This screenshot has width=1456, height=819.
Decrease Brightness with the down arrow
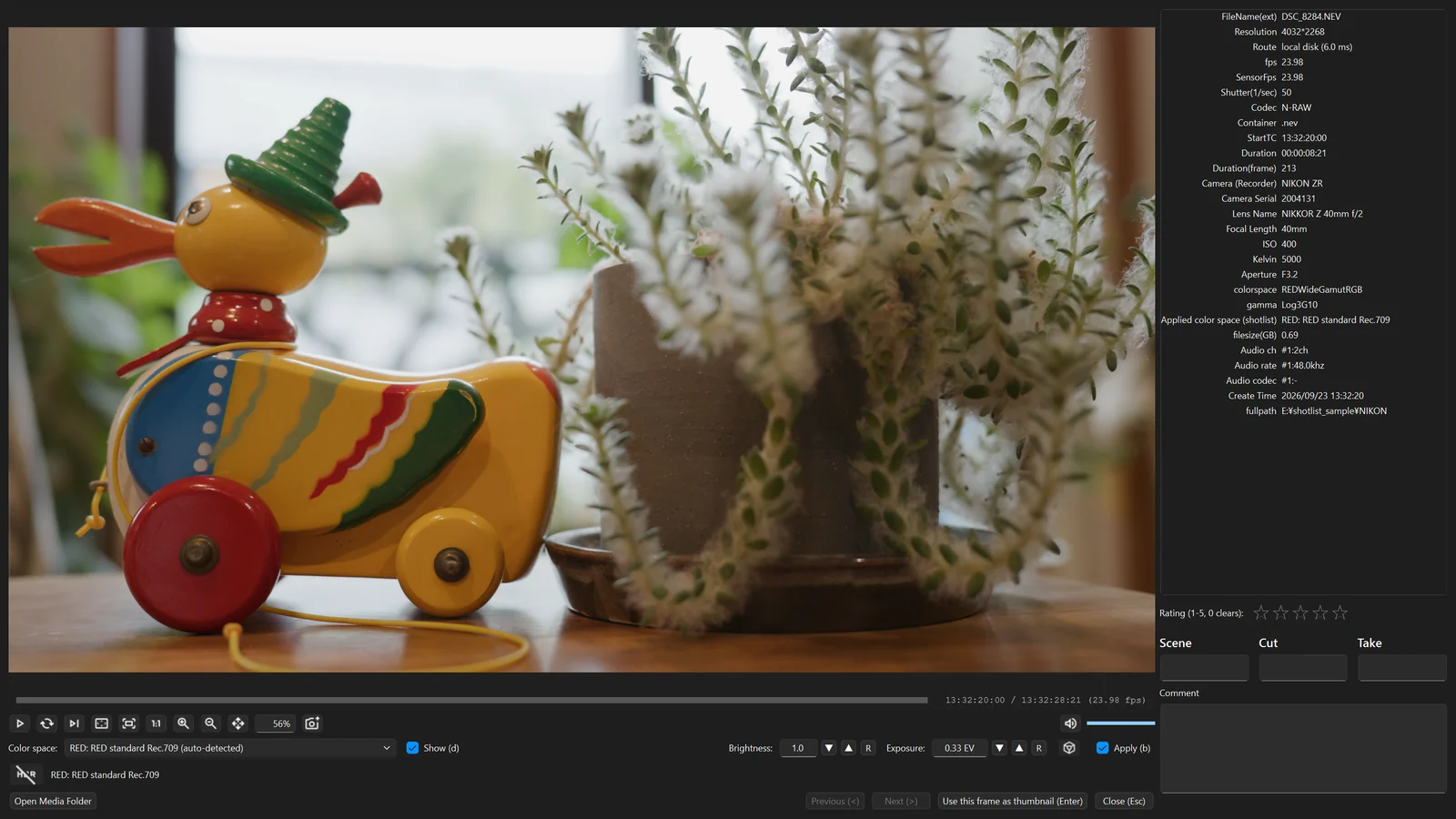tap(828, 748)
